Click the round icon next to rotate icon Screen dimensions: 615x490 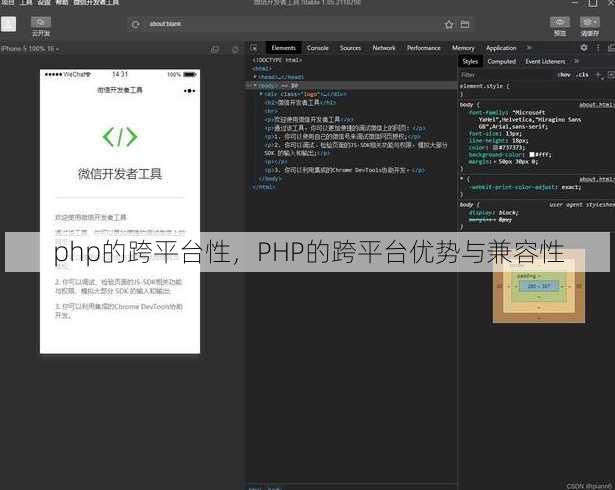coord(235,49)
